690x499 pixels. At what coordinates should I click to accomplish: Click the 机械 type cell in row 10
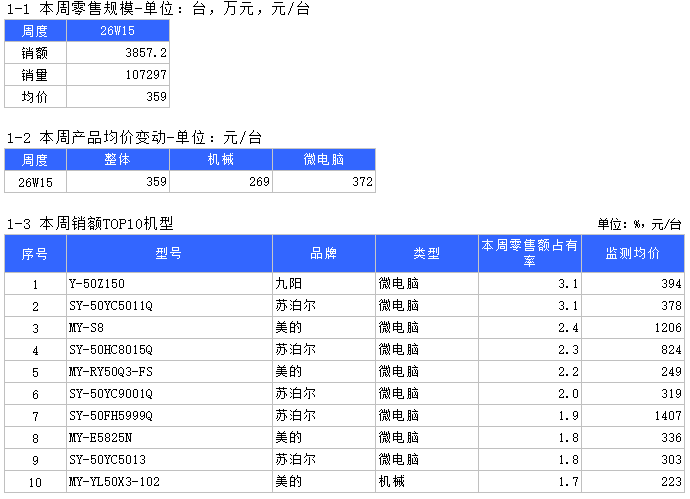pyautogui.click(x=427, y=481)
